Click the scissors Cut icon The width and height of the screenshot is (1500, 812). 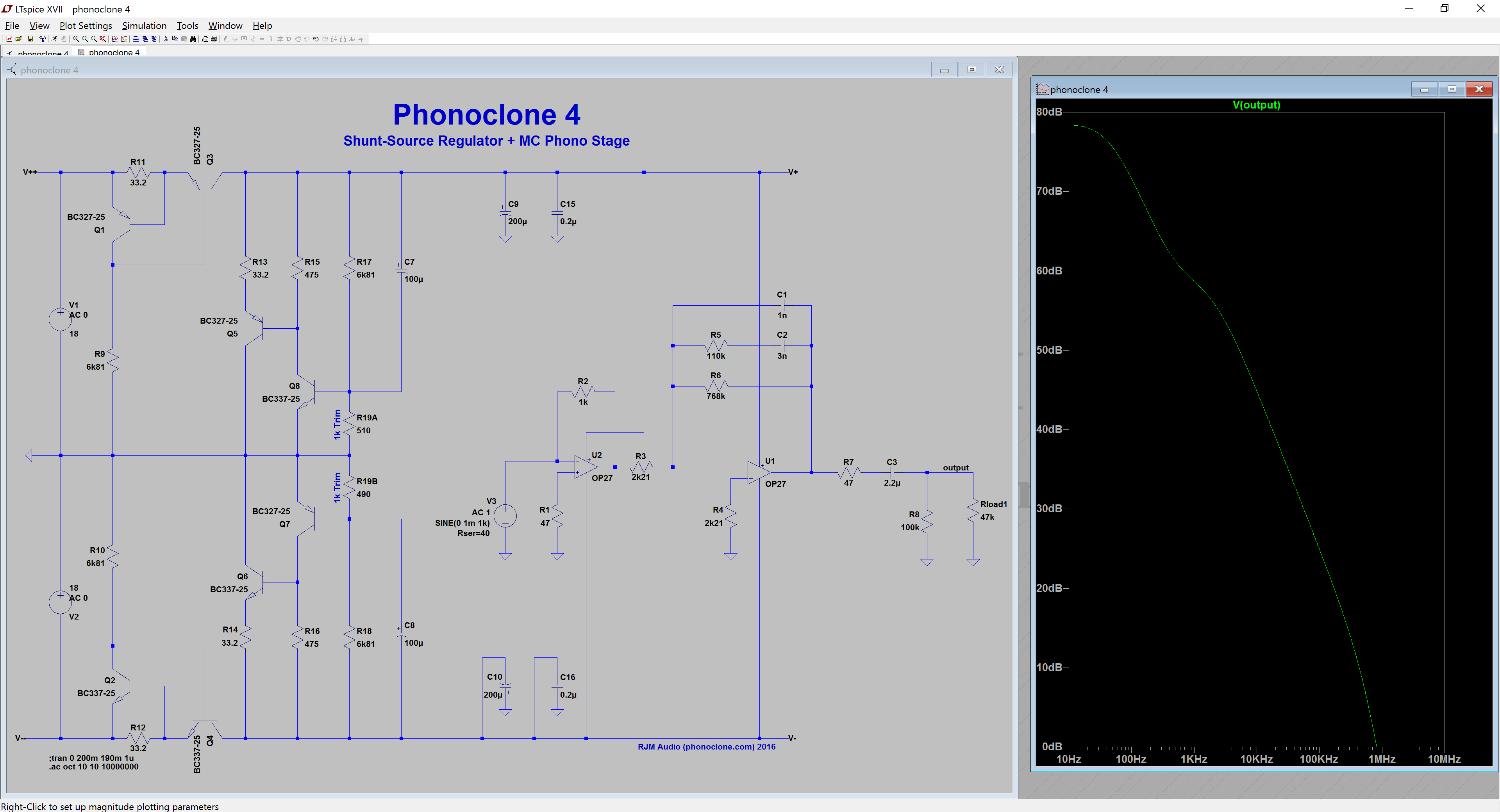(166, 39)
